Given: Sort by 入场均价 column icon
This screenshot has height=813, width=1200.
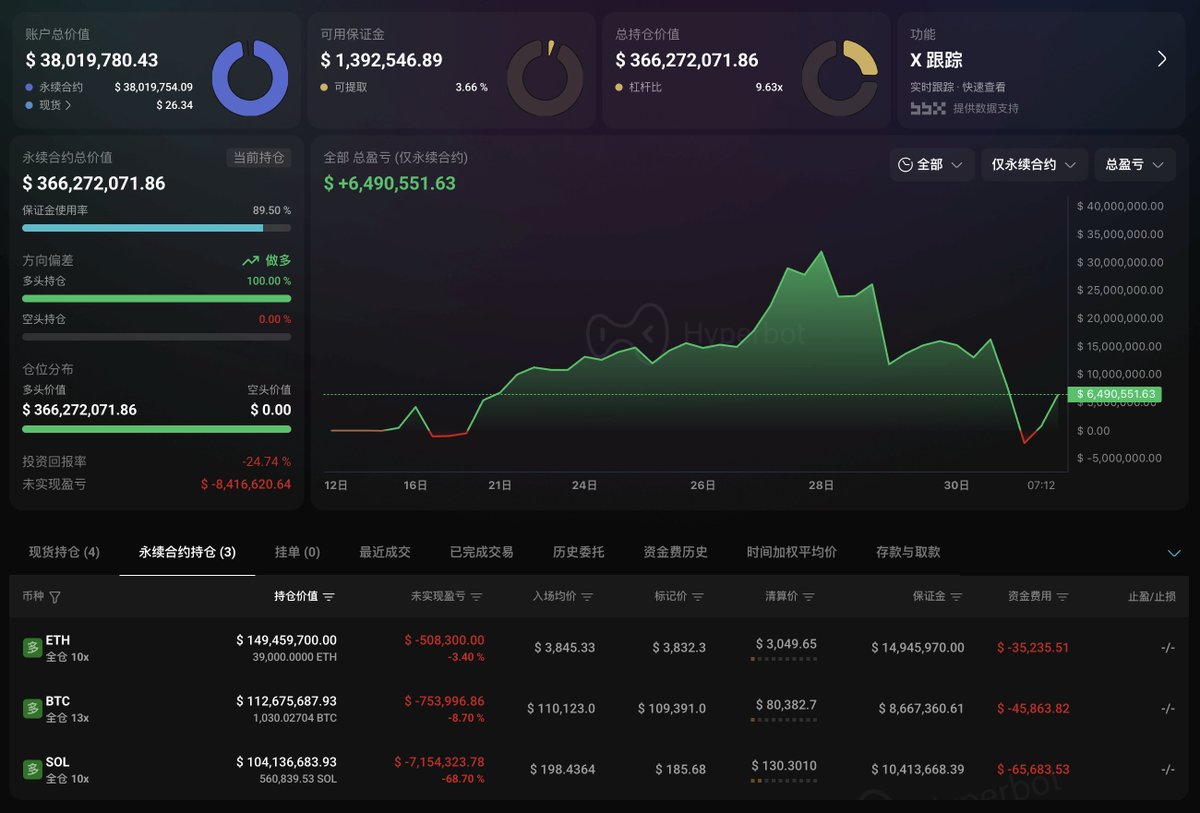Looking at the screenshot, I should click(587, 597).
